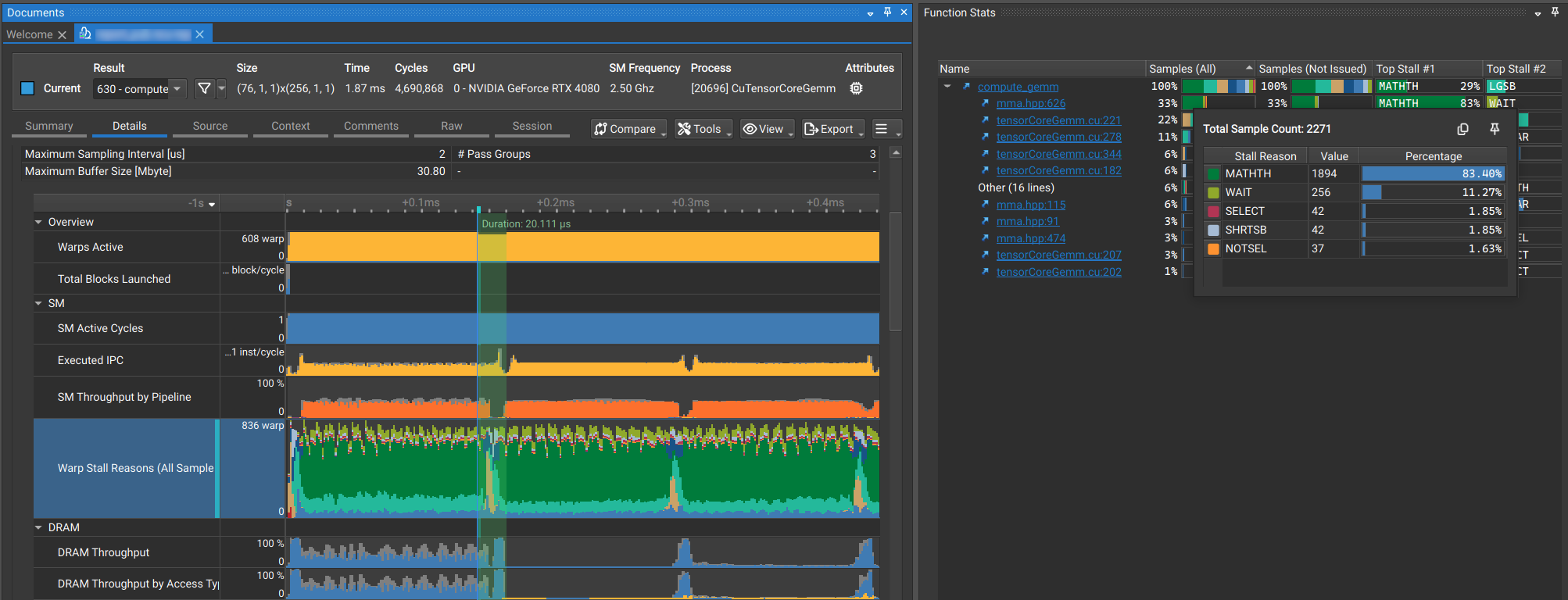Copy the Total Sample Count tooltip contents

(1463, 129)
